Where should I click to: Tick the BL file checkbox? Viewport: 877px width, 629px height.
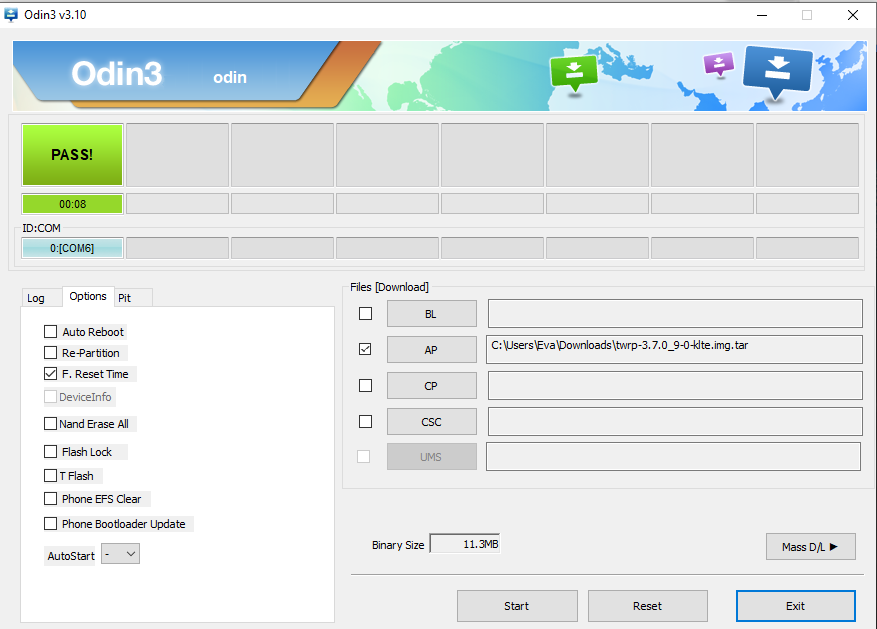click(365, 314)
